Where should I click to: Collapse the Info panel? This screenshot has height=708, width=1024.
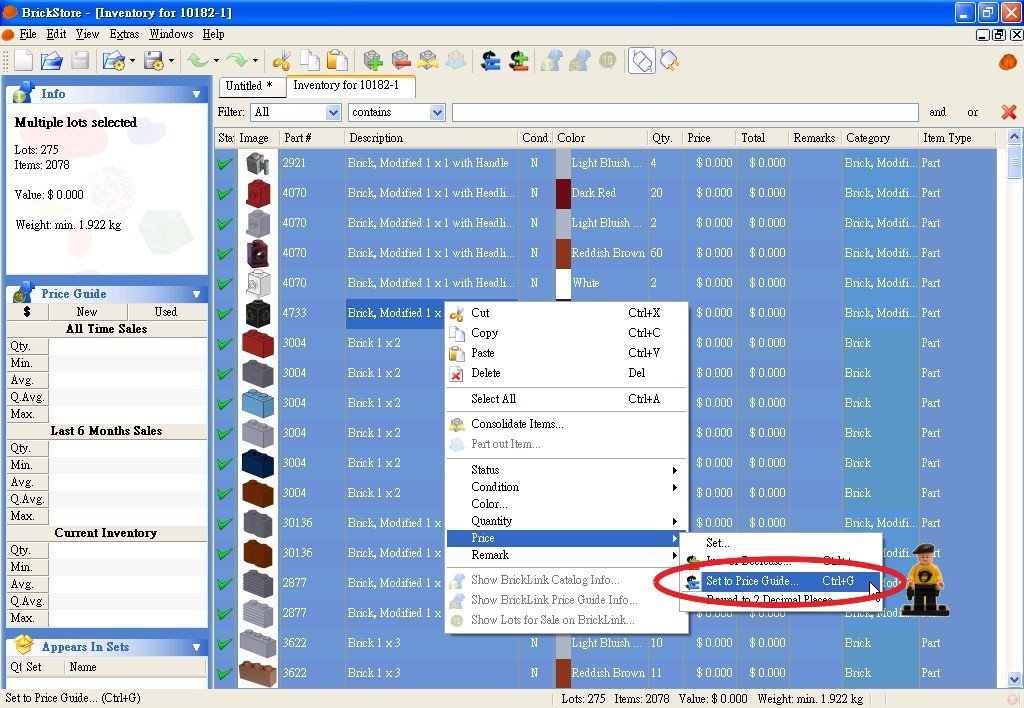coord(196,95)
